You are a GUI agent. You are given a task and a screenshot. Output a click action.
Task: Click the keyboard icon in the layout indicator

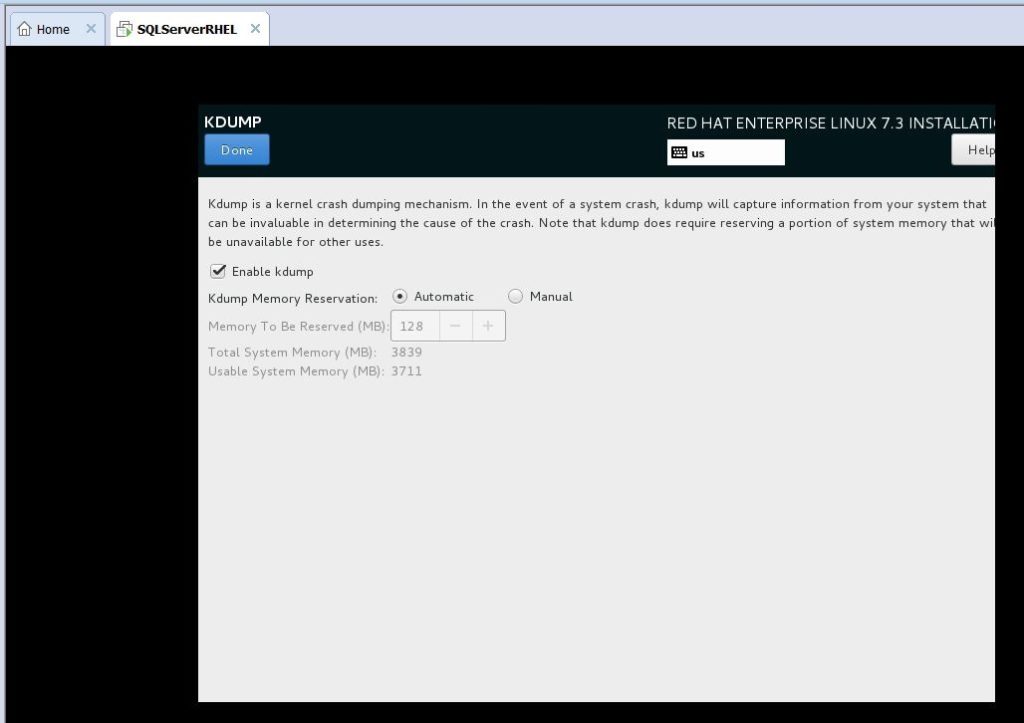click(x=679, y=153)
